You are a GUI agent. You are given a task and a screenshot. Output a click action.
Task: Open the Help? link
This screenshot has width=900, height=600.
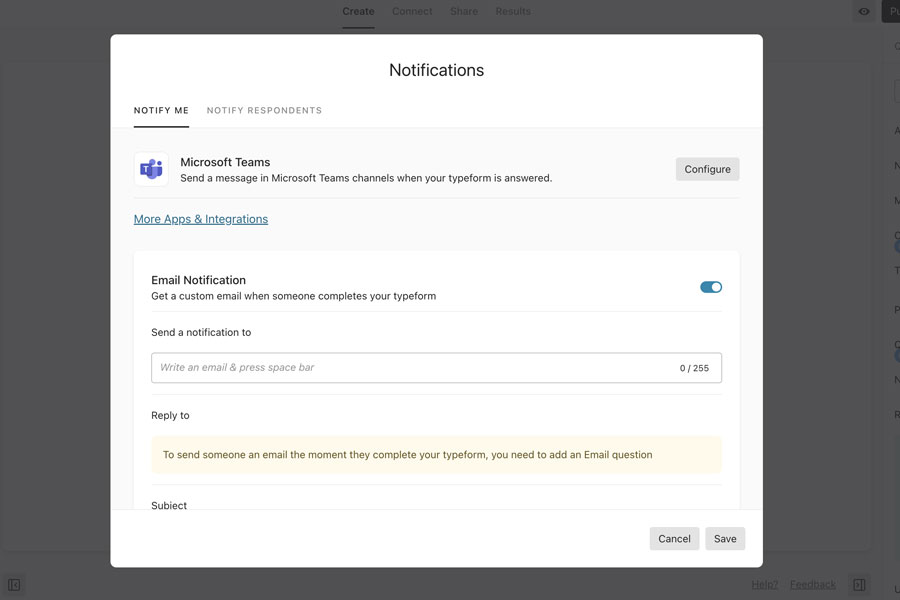[x=765, y=584]
